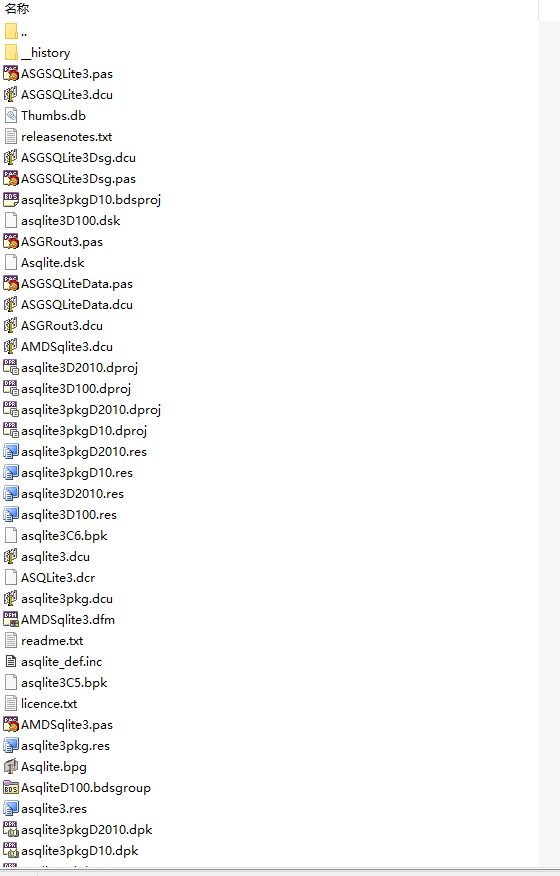
Task: Select the asqlite3pkgD10.dpk file name
Action: [80, 851]
